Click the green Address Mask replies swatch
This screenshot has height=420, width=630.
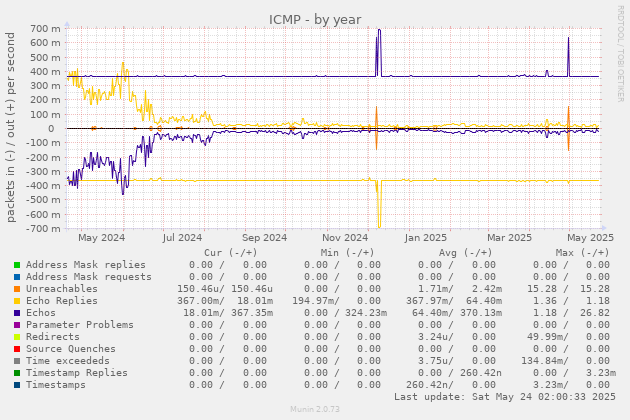pyautogui.click(x=17, y=265)
